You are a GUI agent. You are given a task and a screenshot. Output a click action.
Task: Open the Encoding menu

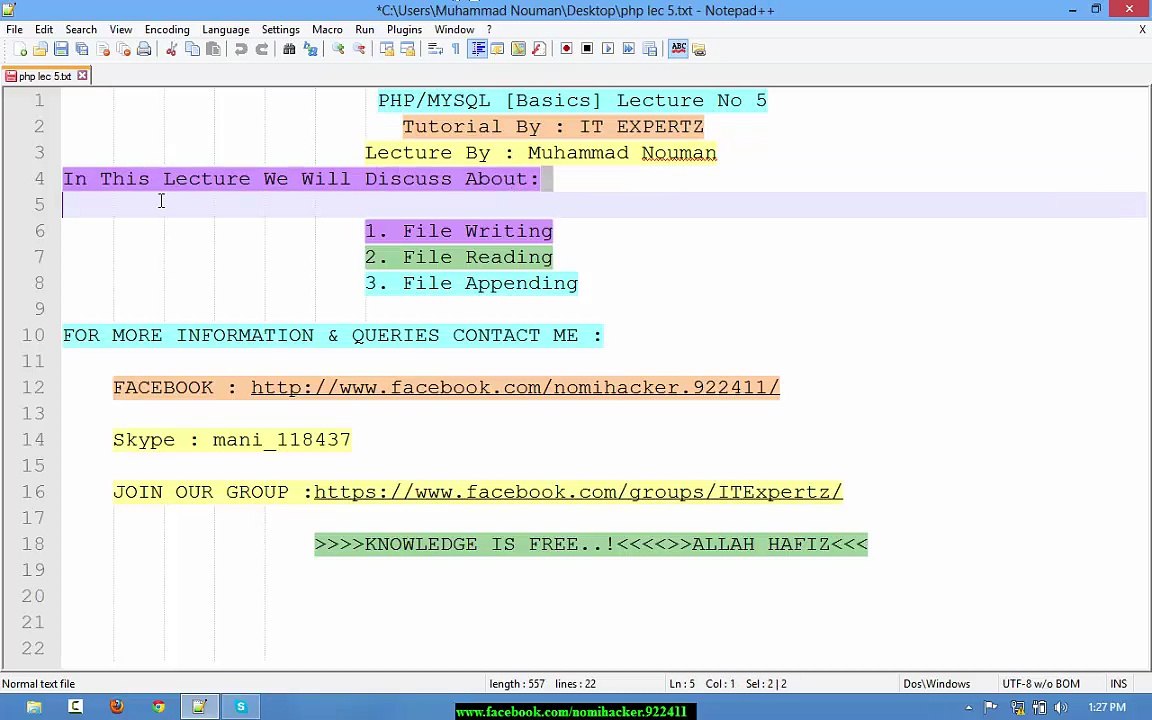click(x=167, y=29)
